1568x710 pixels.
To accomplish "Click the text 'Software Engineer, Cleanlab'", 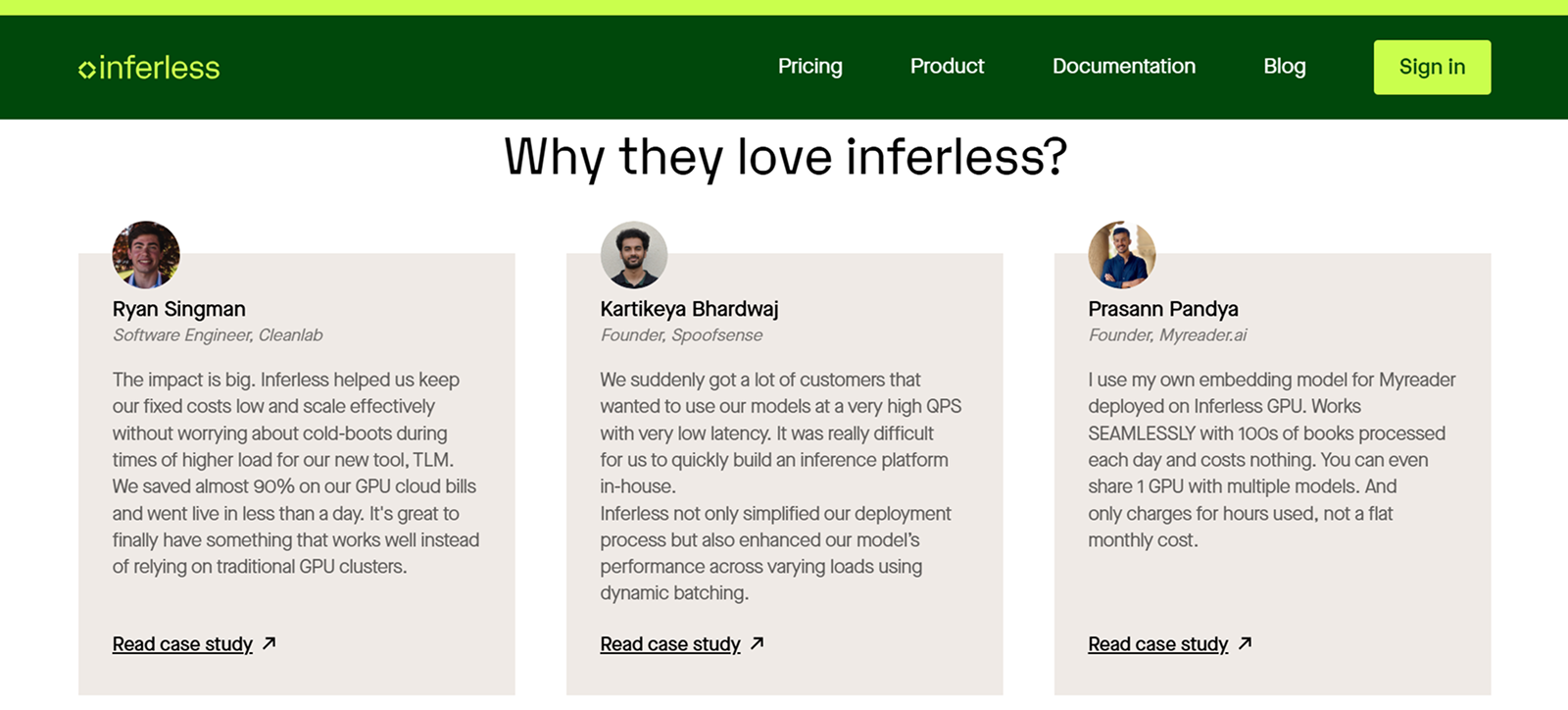I will tap(218, 335).
